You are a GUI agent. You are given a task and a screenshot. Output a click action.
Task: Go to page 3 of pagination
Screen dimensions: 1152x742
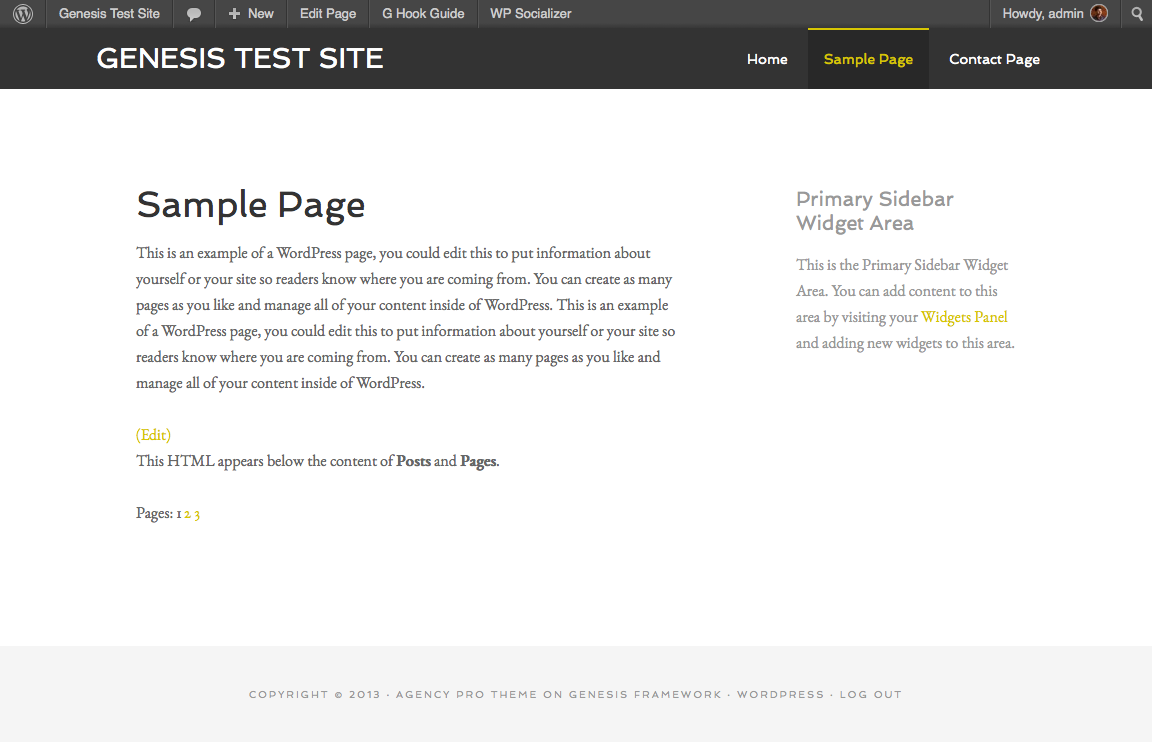click(197, 514)
